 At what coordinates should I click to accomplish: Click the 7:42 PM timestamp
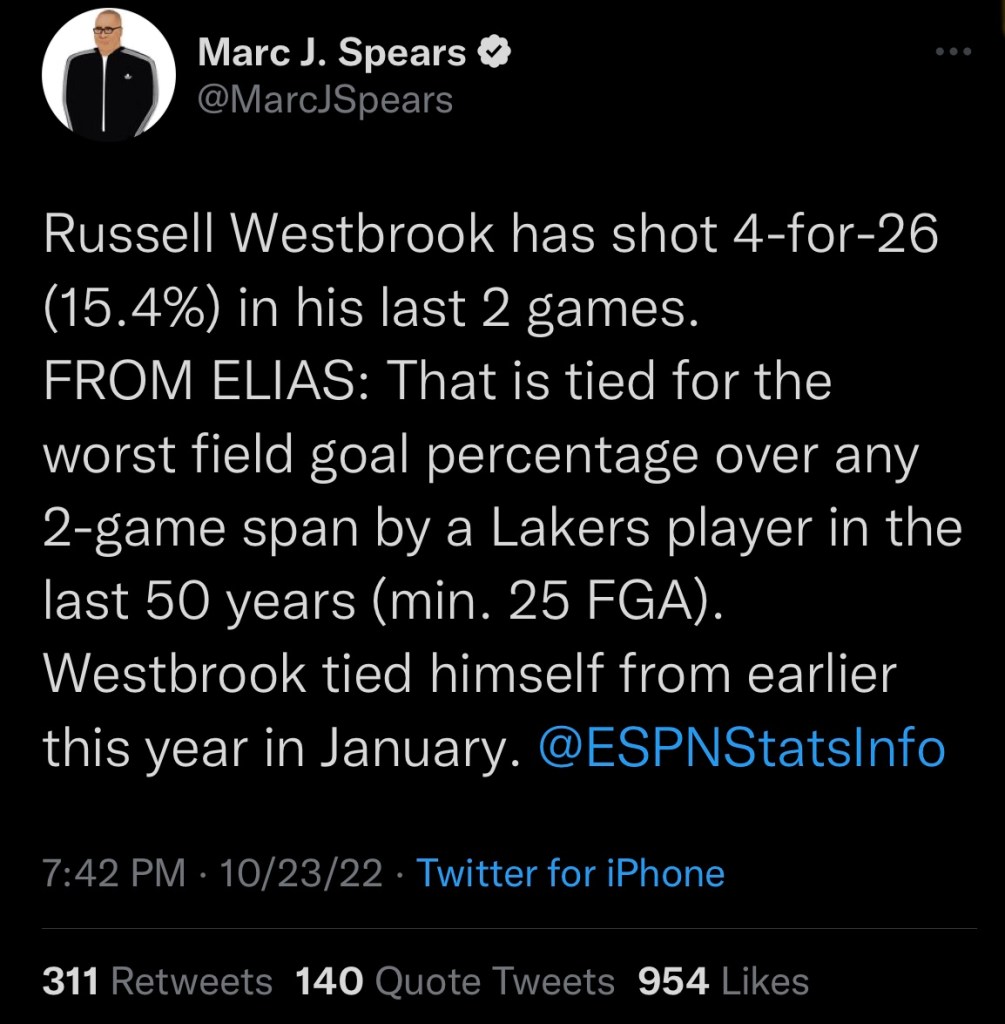coord(114,874)
